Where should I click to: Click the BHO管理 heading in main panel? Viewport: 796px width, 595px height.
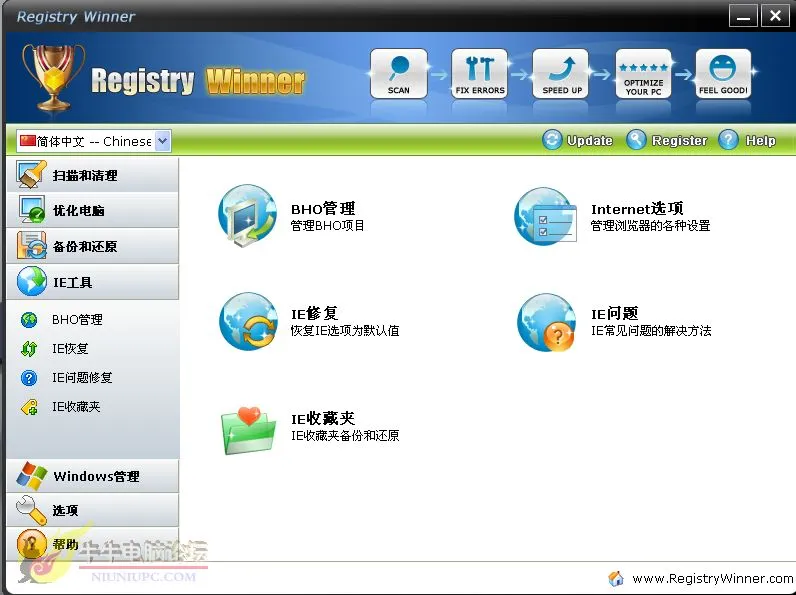323,209
